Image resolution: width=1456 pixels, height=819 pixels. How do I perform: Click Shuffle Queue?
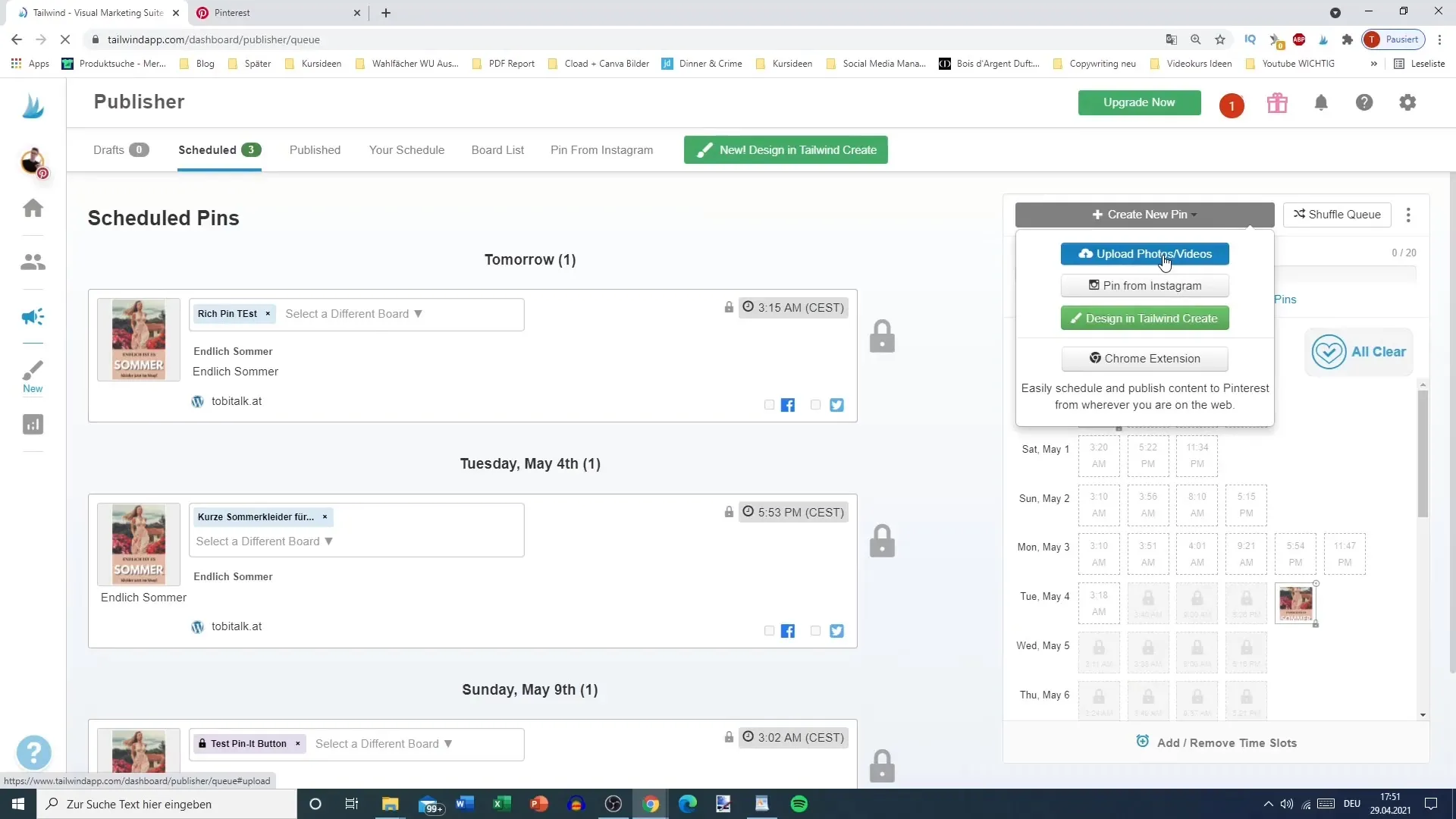(1337, 215)
